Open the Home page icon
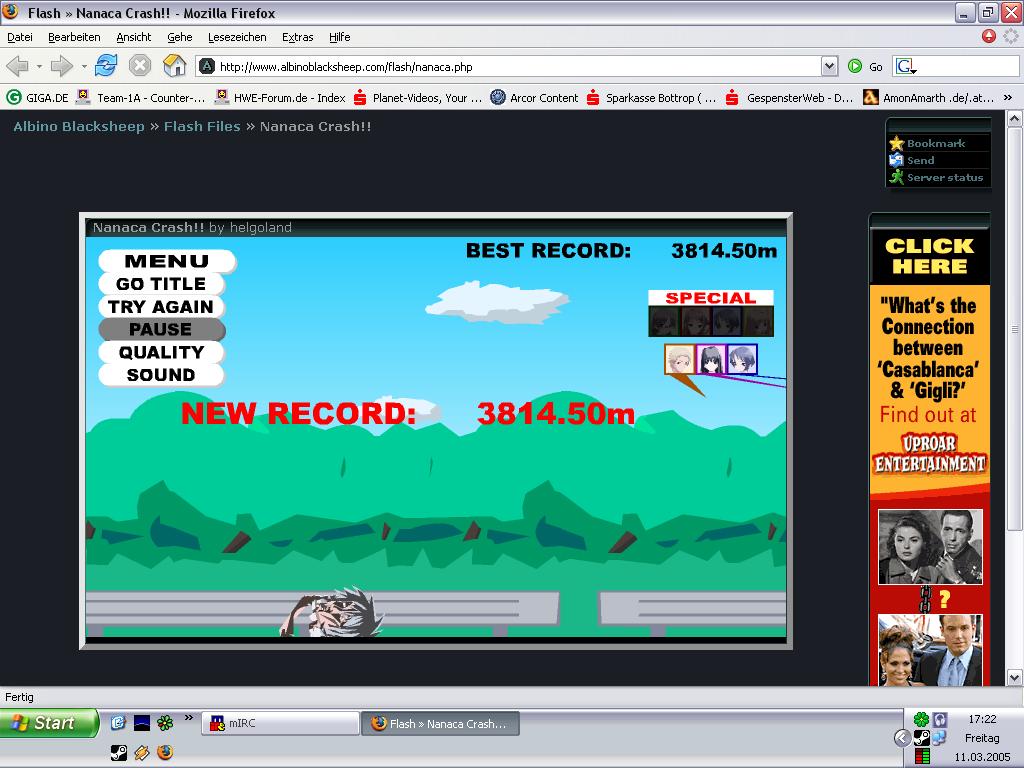The height and width of the screenshot is (768, 1024). 174,65
